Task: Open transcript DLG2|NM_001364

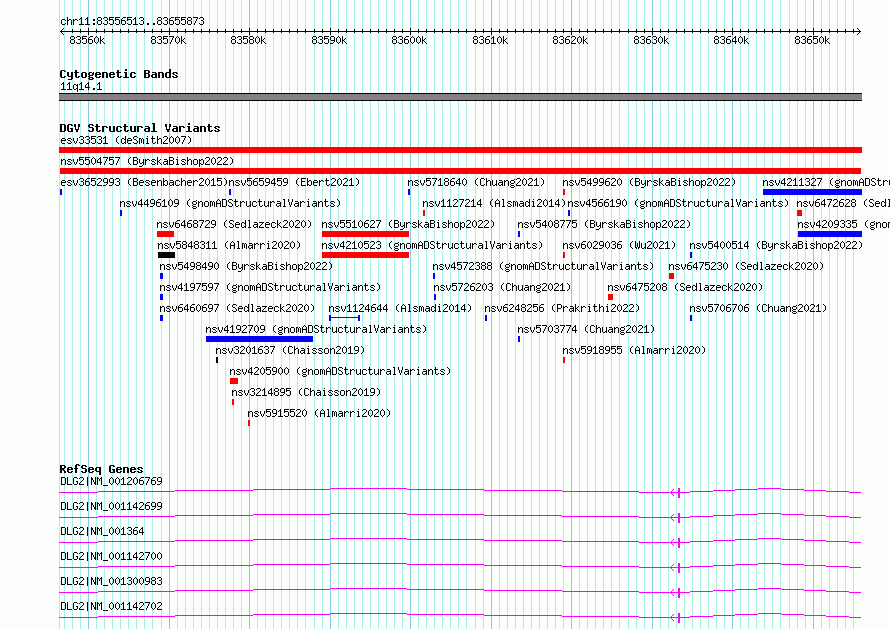Action: [102, 531]
